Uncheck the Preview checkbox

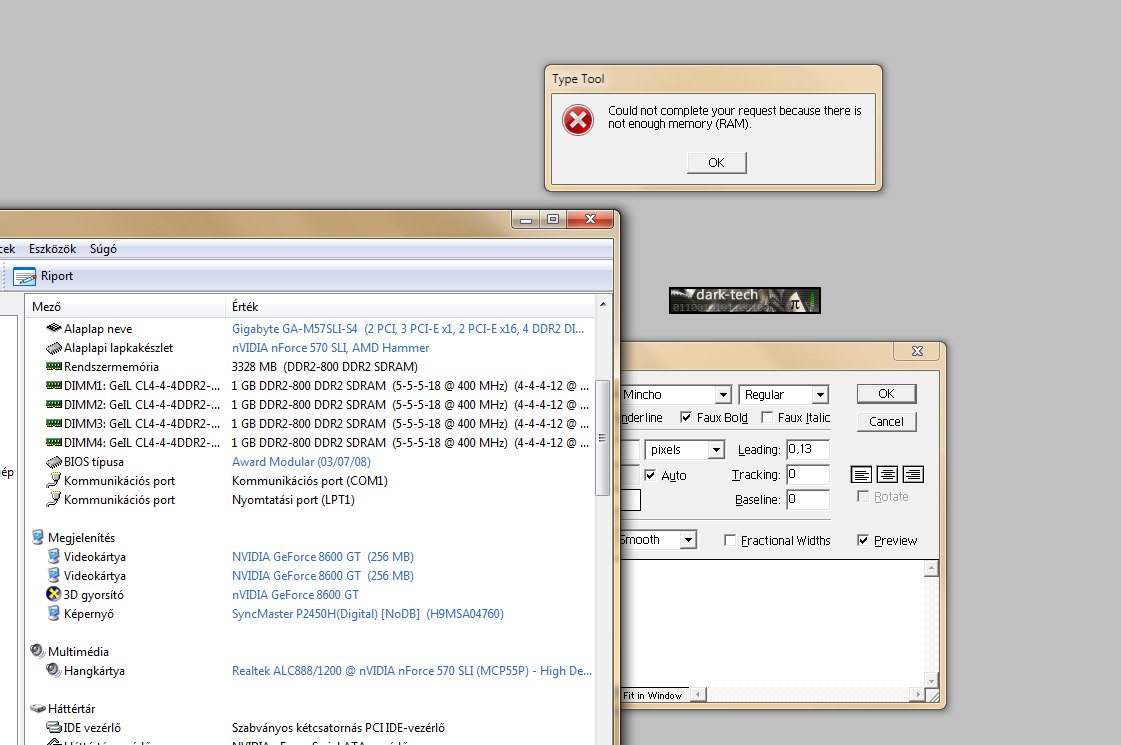(864, 540)
